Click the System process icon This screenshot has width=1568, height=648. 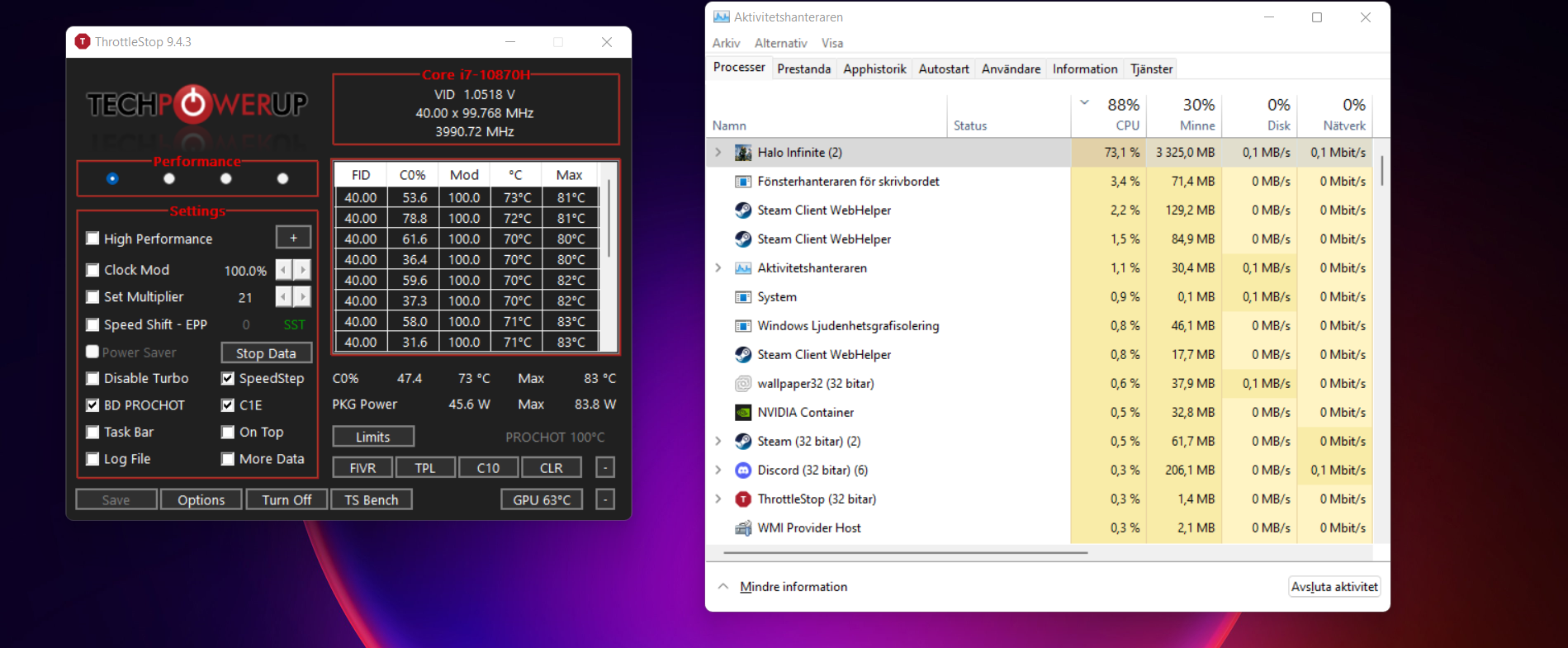pos(743,297)
